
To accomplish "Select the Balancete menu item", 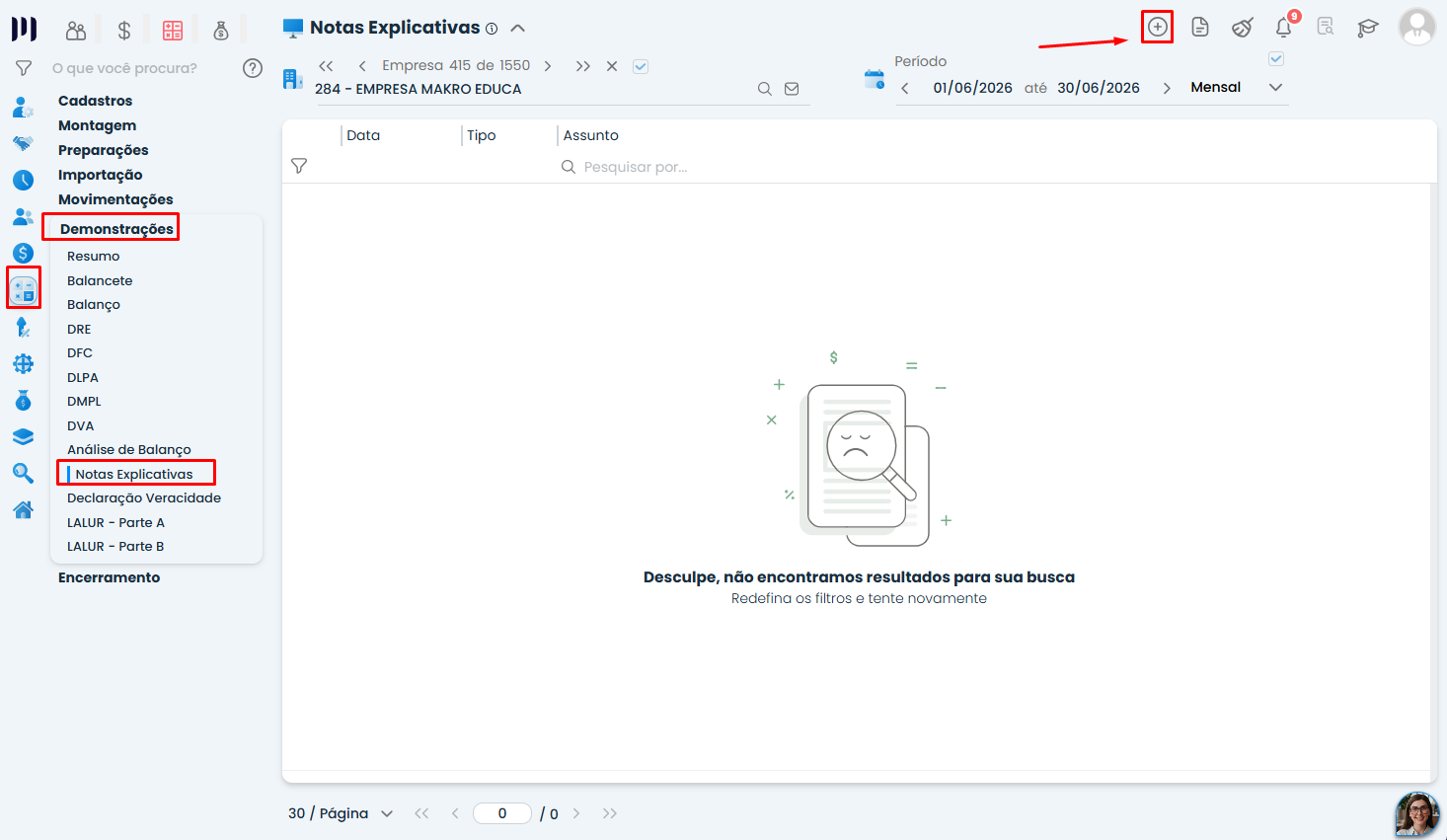I will point(100,280).
